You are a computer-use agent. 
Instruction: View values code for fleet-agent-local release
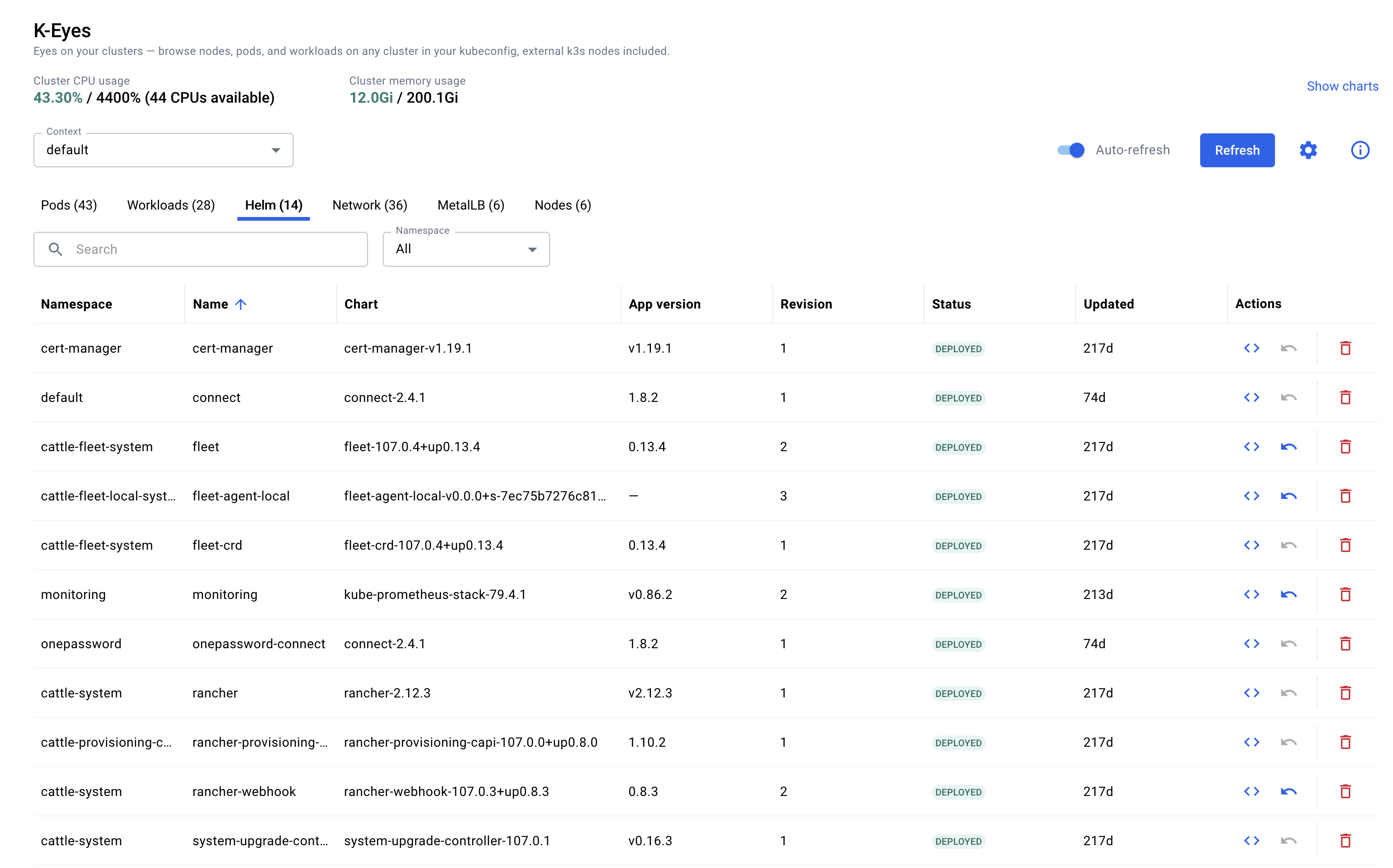click(1251, 496)
